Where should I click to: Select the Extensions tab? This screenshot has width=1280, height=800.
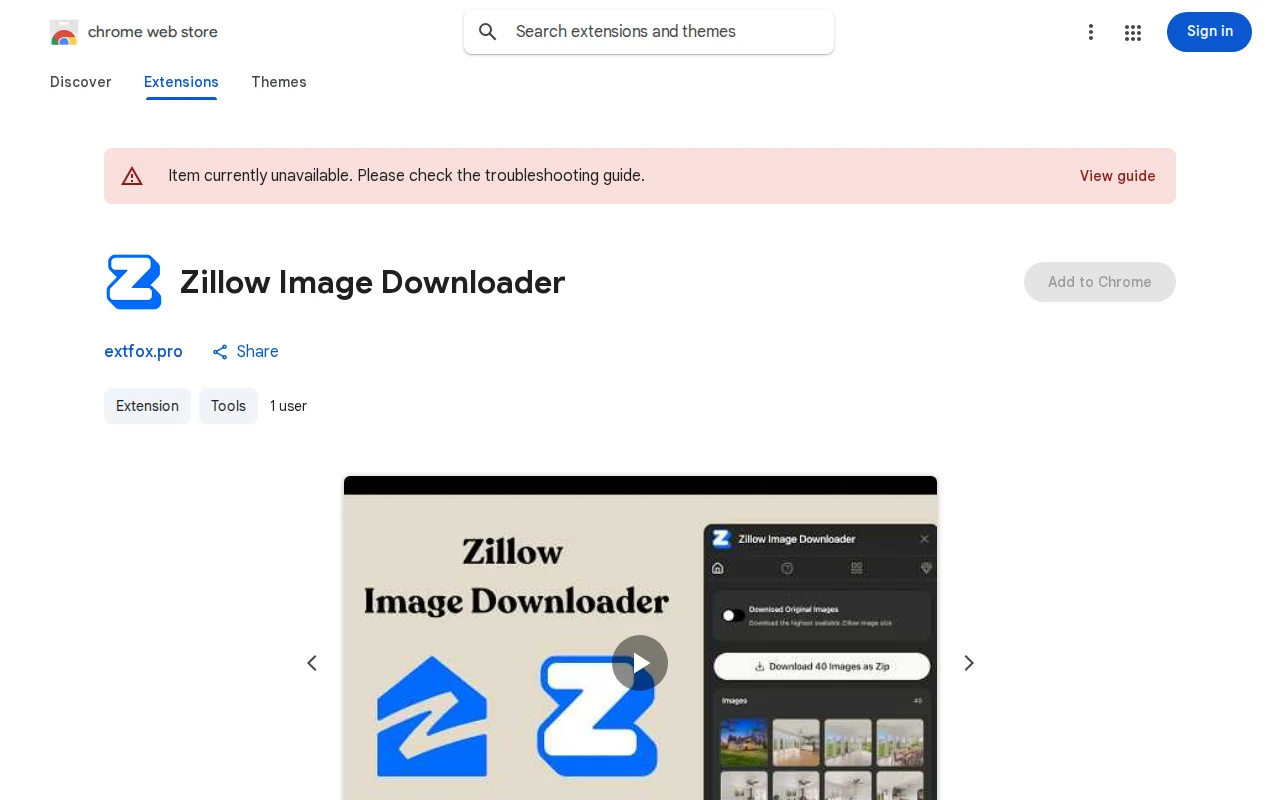click(181, 82)
